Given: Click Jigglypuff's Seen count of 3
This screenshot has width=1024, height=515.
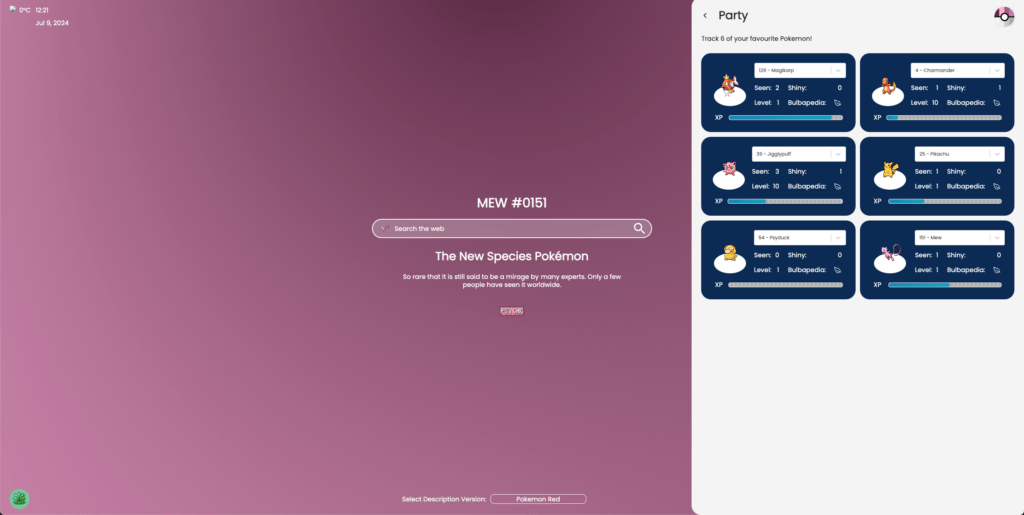Looking at the screenshot, I should [777, 172].
